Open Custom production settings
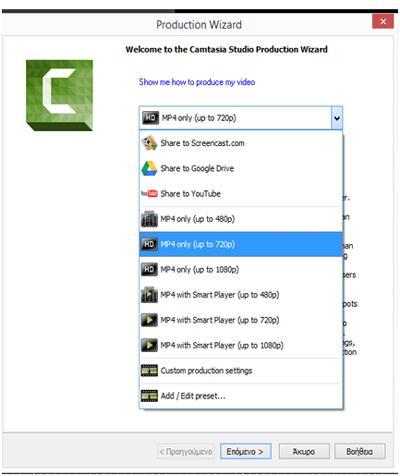This screenshot has height=476, width=400. coord(241,371)
